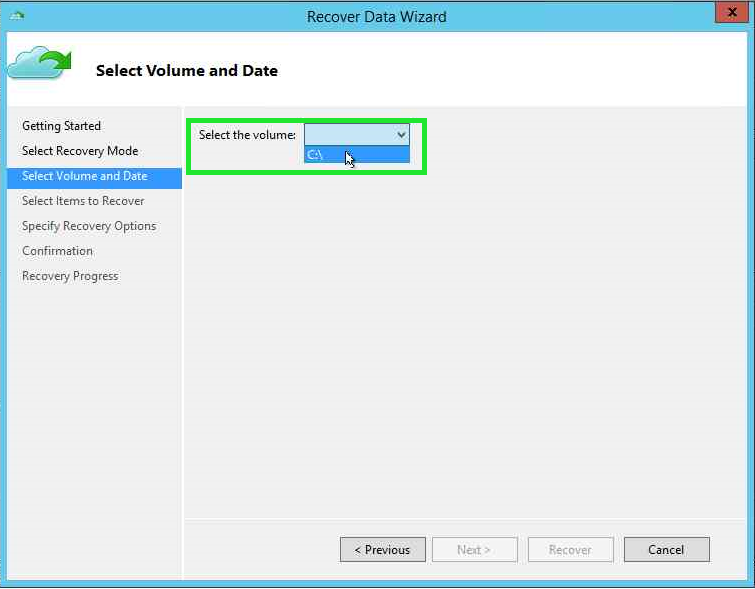Click the 'Select Volume and Date' heading
This screenshot has width=755, height=589.
pyautogui.click(x=187, y=70)
